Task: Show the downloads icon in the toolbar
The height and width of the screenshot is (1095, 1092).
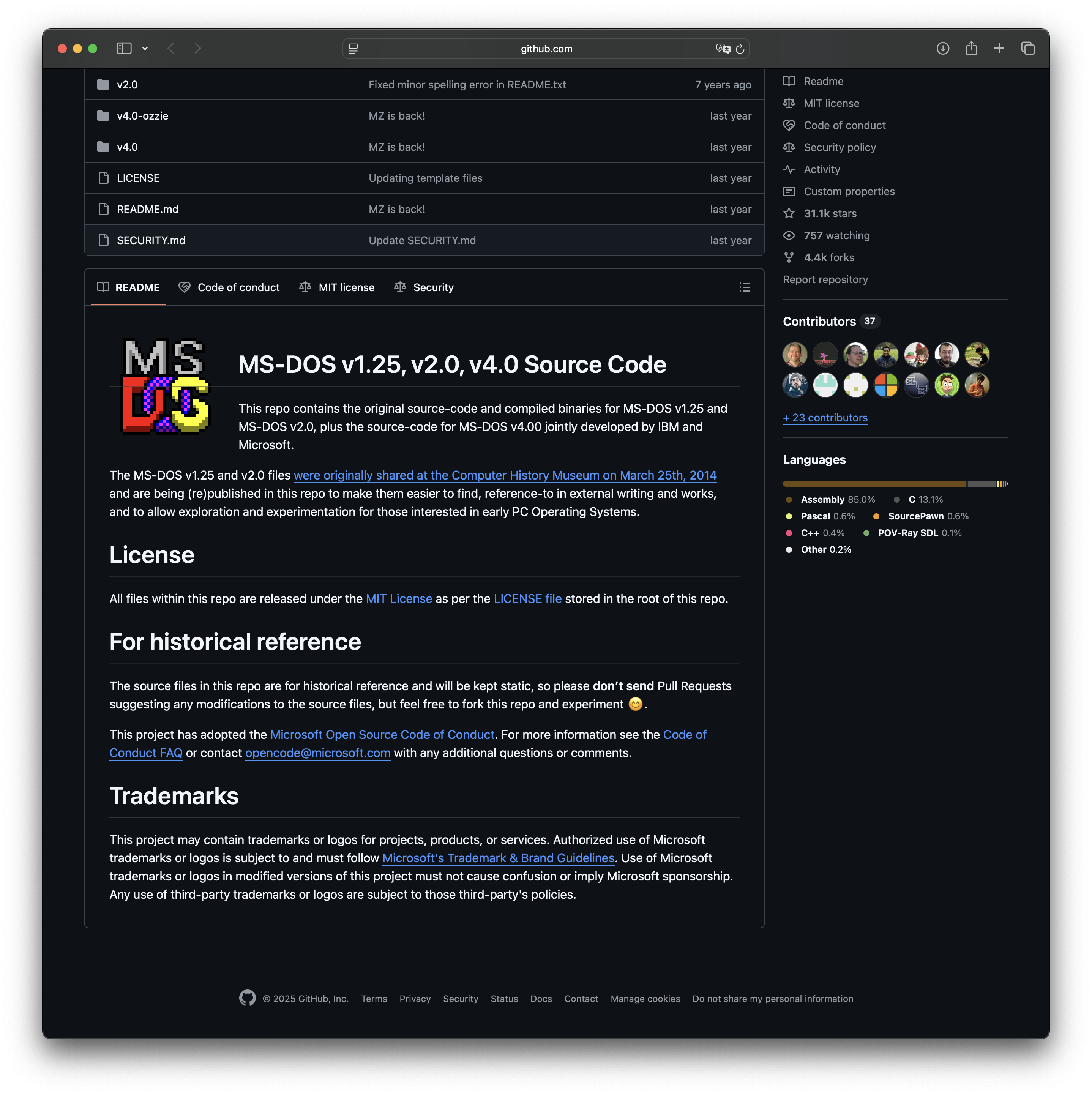Action: coord(942,49)
